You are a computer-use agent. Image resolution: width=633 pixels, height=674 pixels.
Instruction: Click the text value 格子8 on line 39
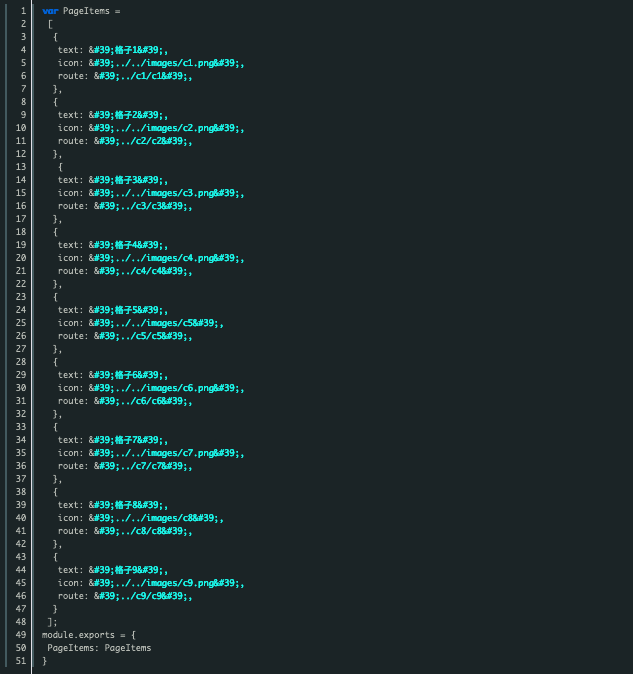[128, 505]
